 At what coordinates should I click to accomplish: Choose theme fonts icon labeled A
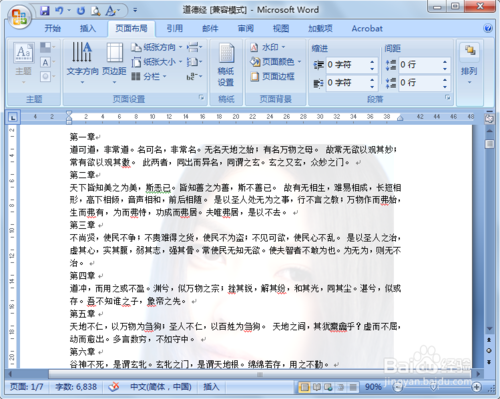[47, 62]
